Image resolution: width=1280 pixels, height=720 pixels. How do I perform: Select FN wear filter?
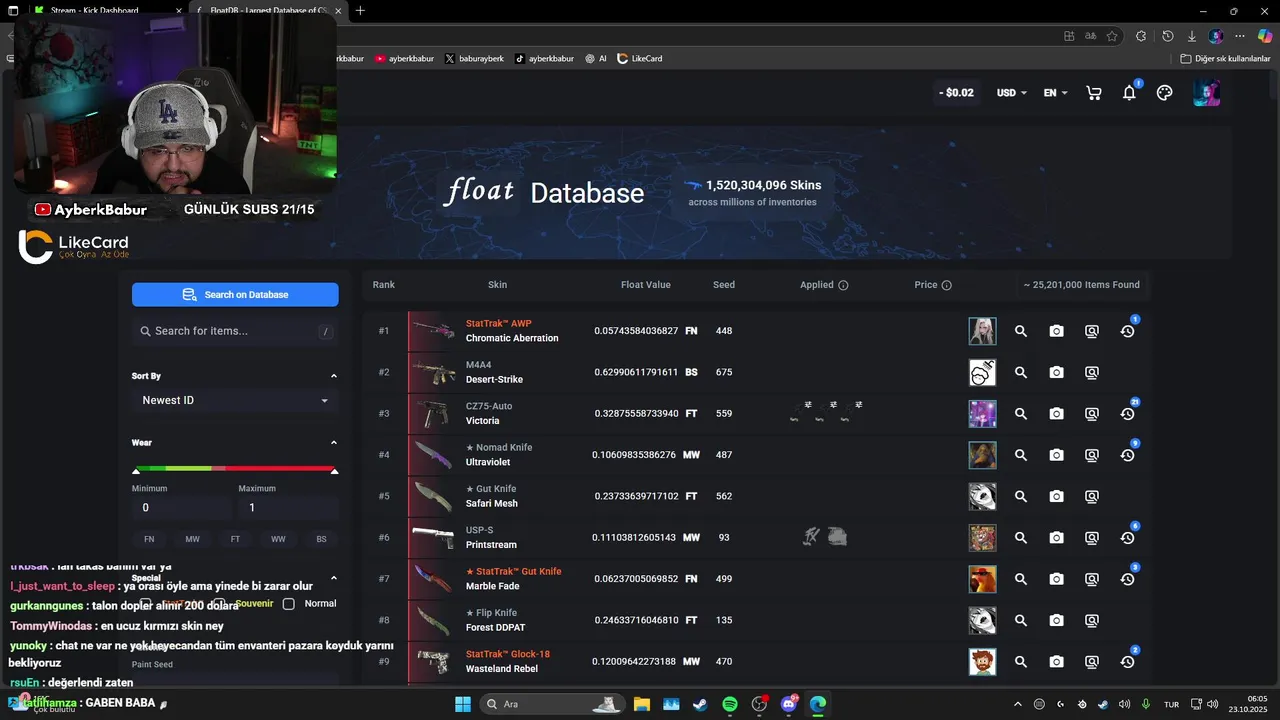[149, 539]
